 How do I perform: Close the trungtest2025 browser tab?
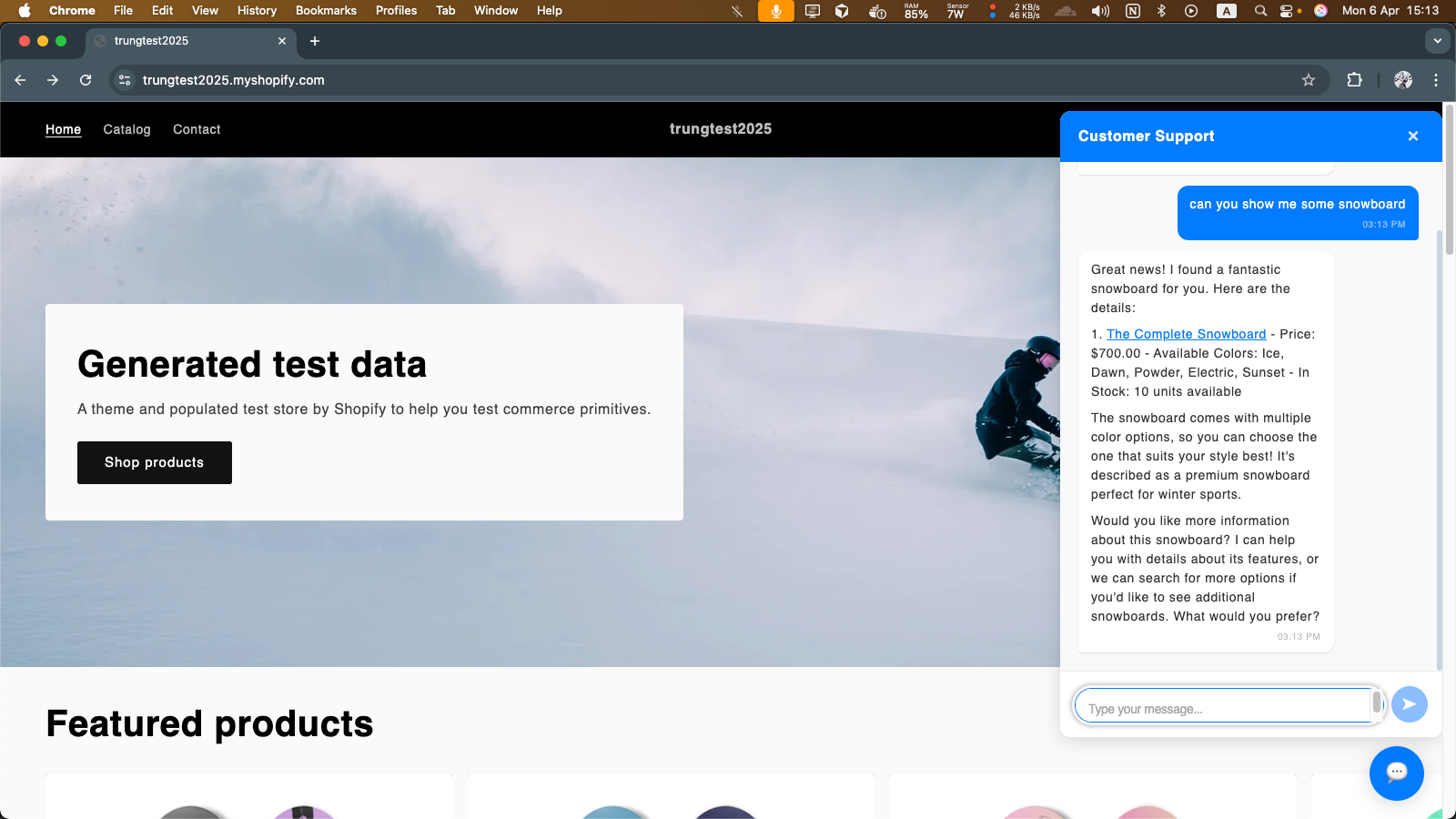point(282,41)
